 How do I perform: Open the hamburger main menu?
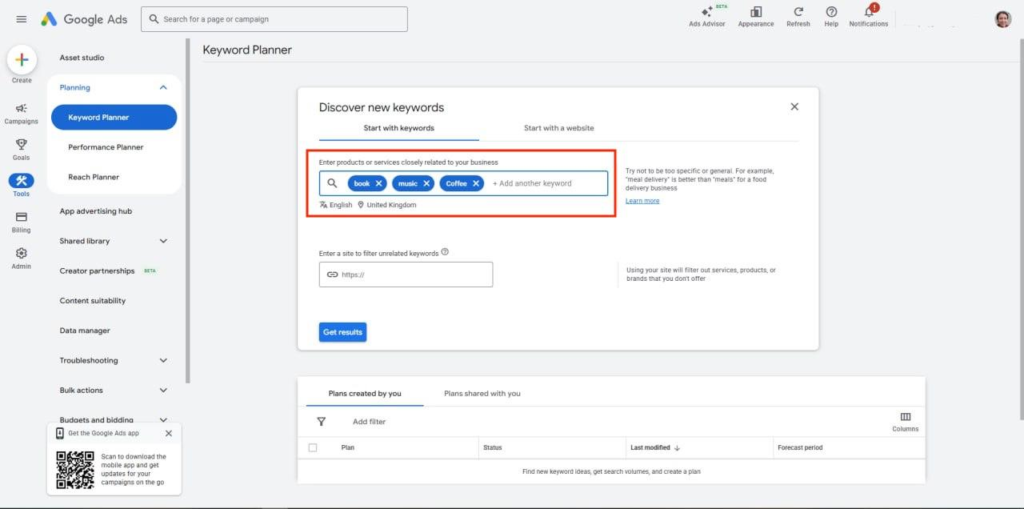coord(22,19)
